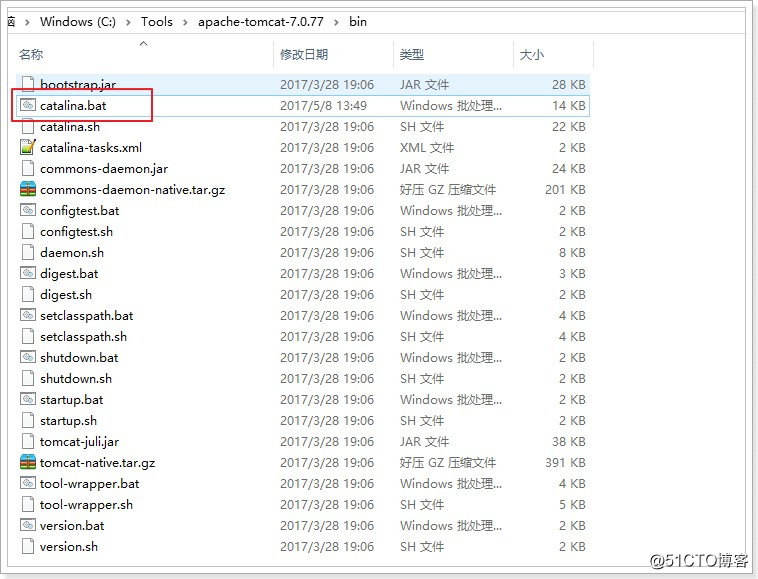
Task: Click the setclasspath.bat batch file icon
Action: click(x=28, y=316)
